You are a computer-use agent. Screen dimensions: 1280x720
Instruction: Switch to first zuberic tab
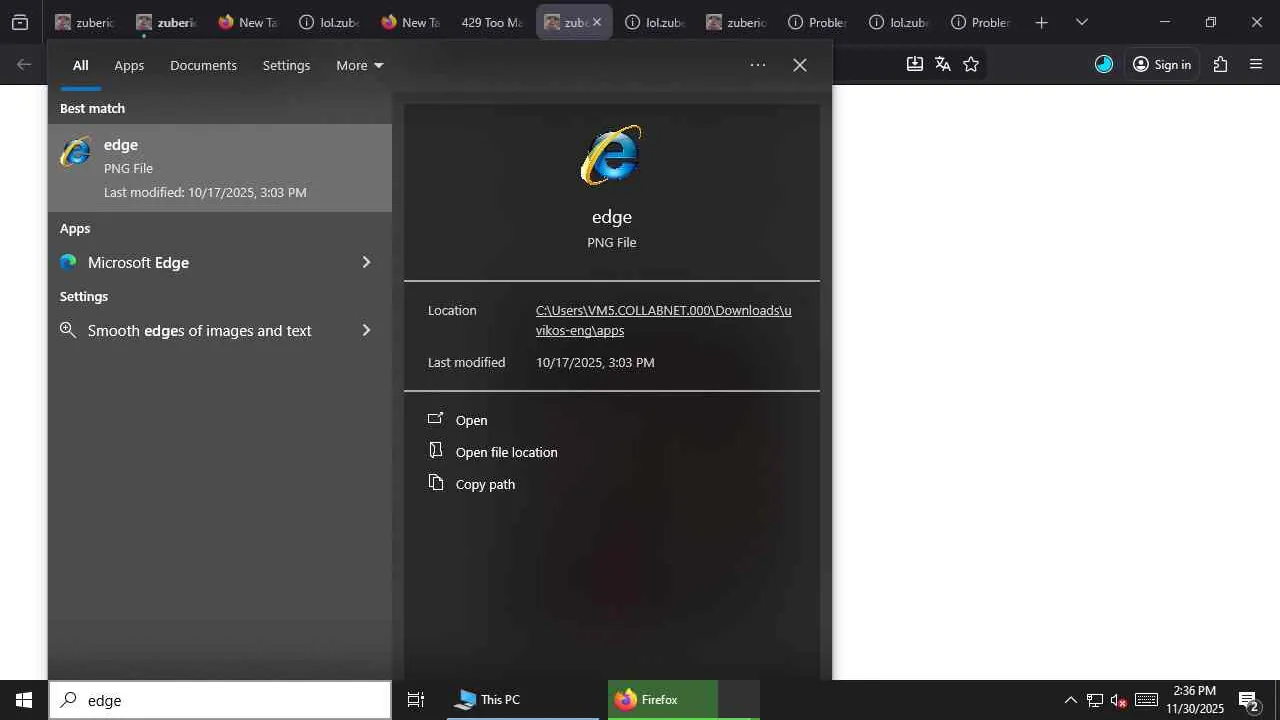point(84,22)
